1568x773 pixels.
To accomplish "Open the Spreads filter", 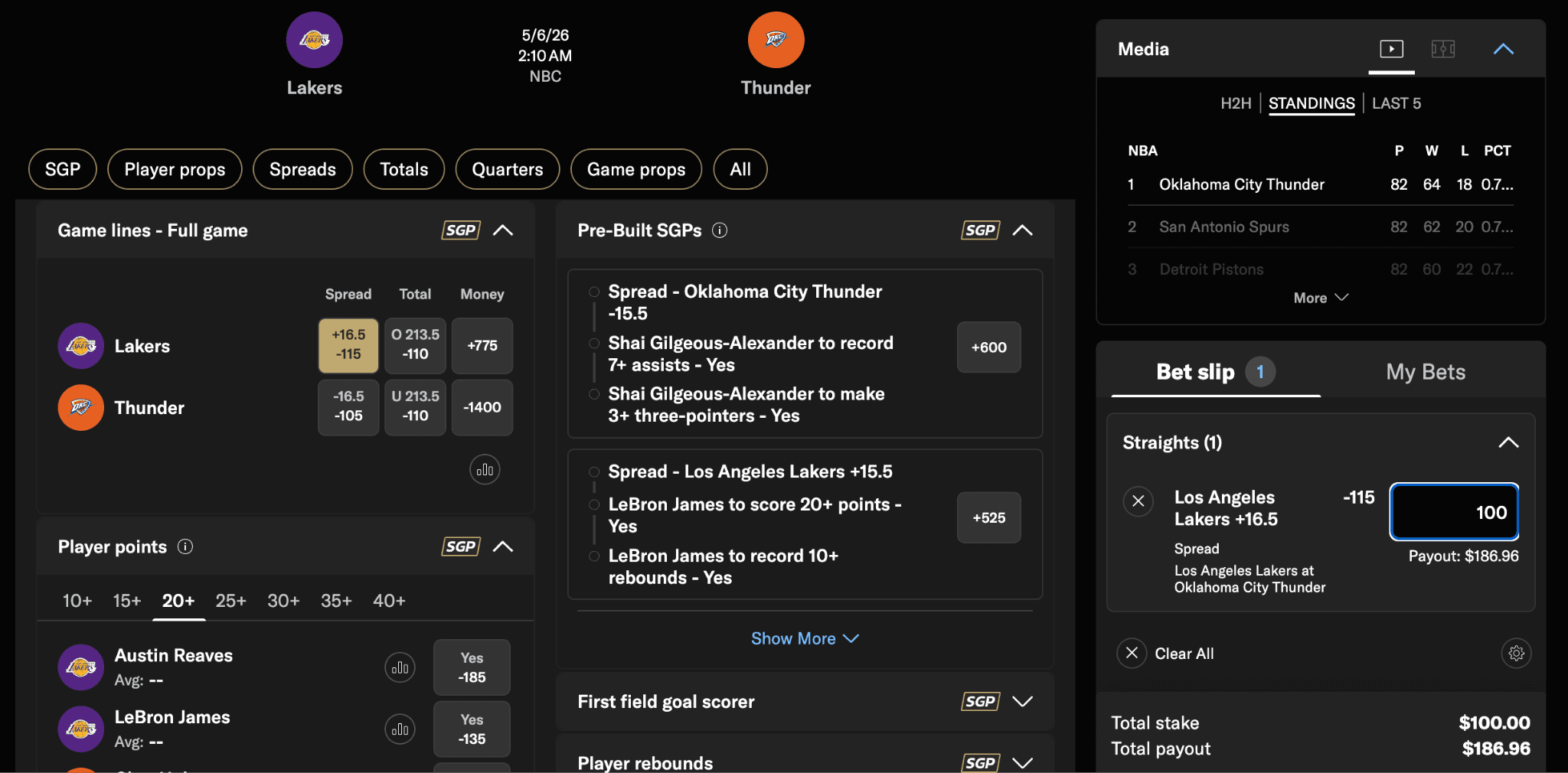I will pyautogui.click(x=302, y=169).
